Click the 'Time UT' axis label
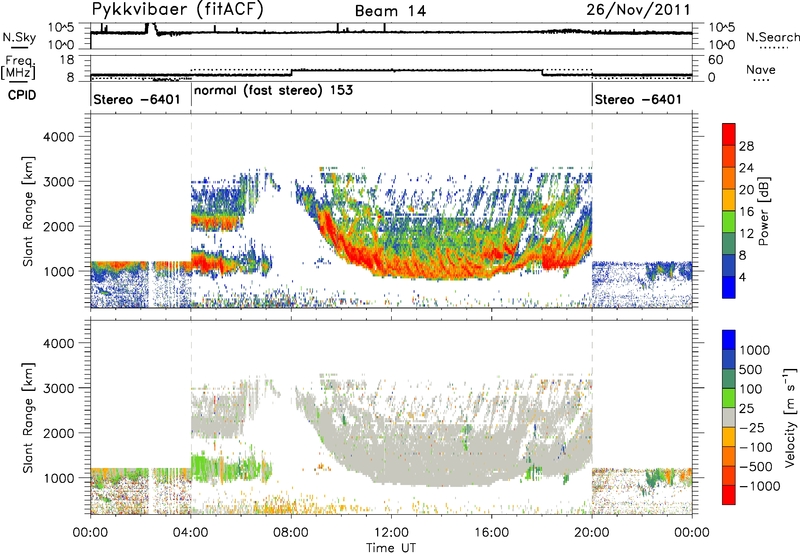The image size is (800, 554). (391, 548)
